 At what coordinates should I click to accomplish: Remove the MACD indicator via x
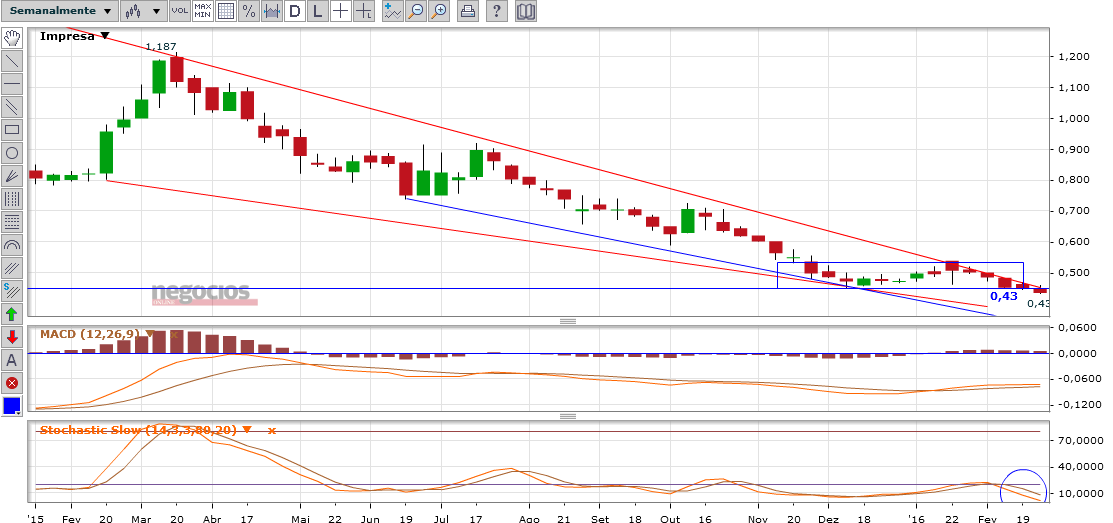point(174,334)
